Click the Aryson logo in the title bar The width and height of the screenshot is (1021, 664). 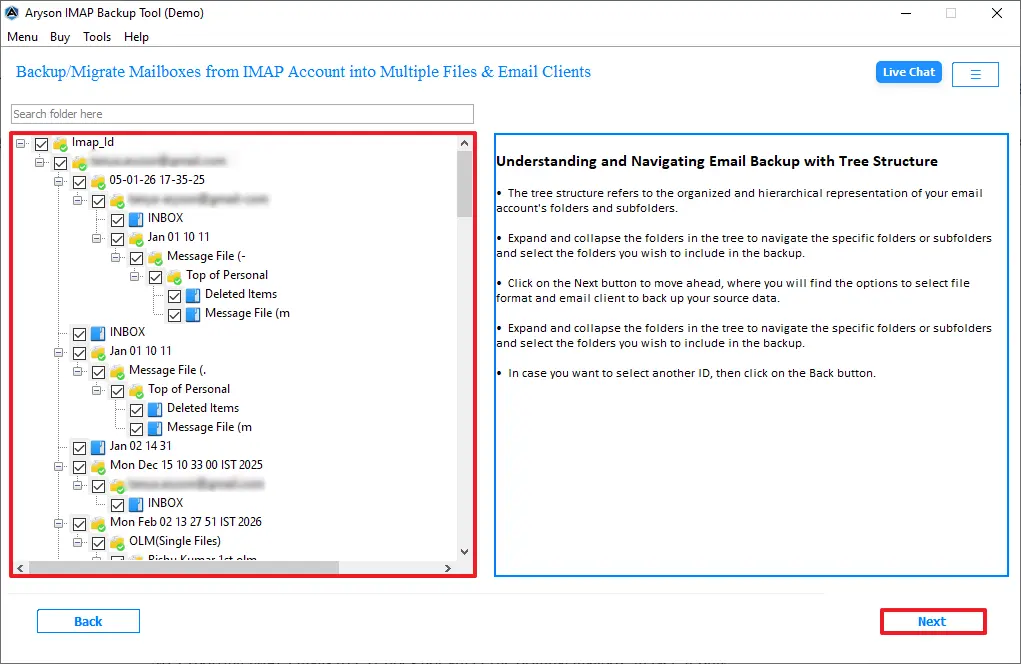12,12
